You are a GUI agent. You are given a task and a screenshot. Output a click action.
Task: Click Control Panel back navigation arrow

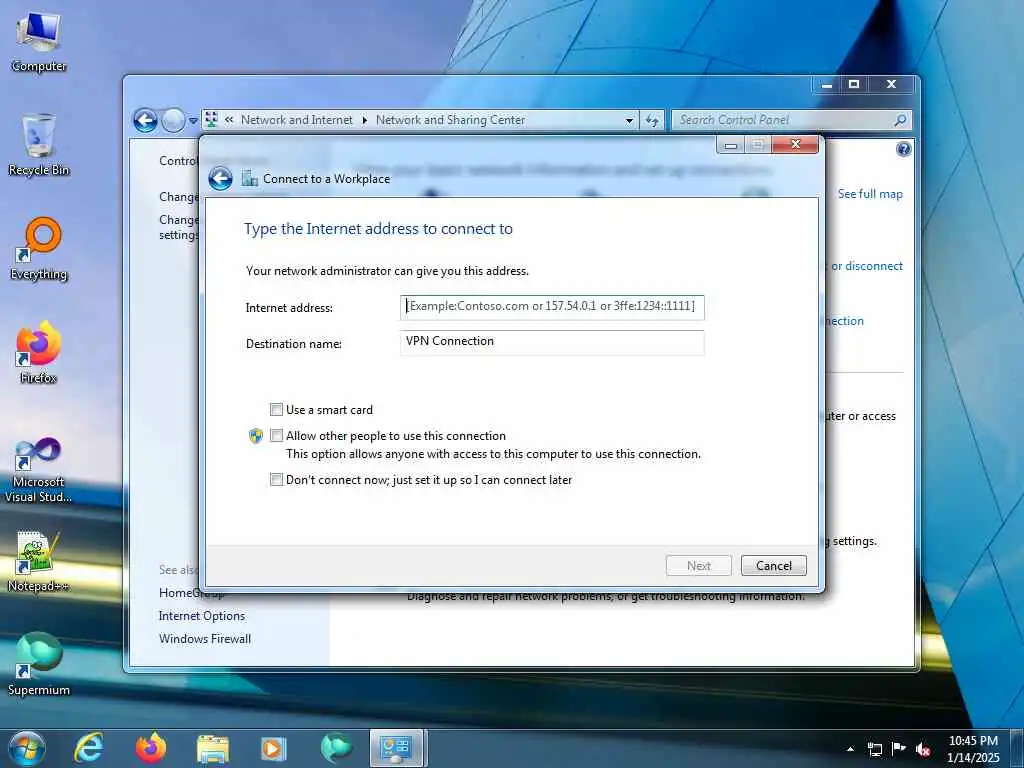click(x=145, y=120)
